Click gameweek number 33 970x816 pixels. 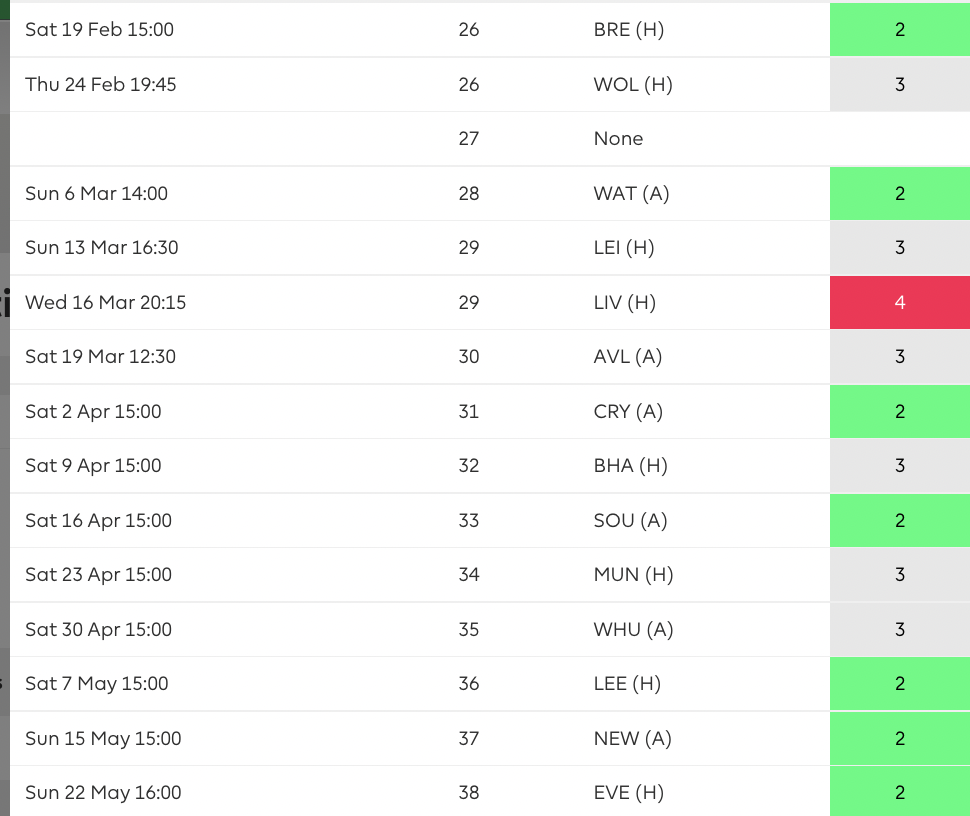[x=468, y=521]
